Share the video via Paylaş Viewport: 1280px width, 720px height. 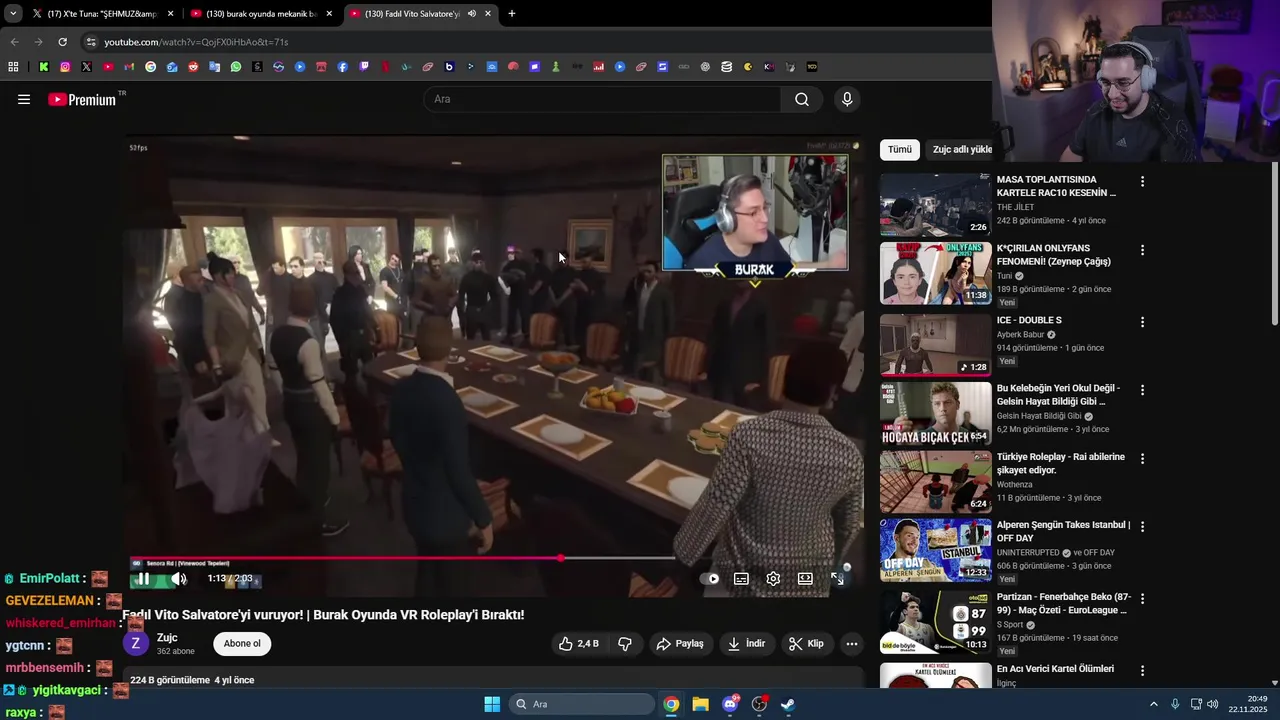(680, 644)
